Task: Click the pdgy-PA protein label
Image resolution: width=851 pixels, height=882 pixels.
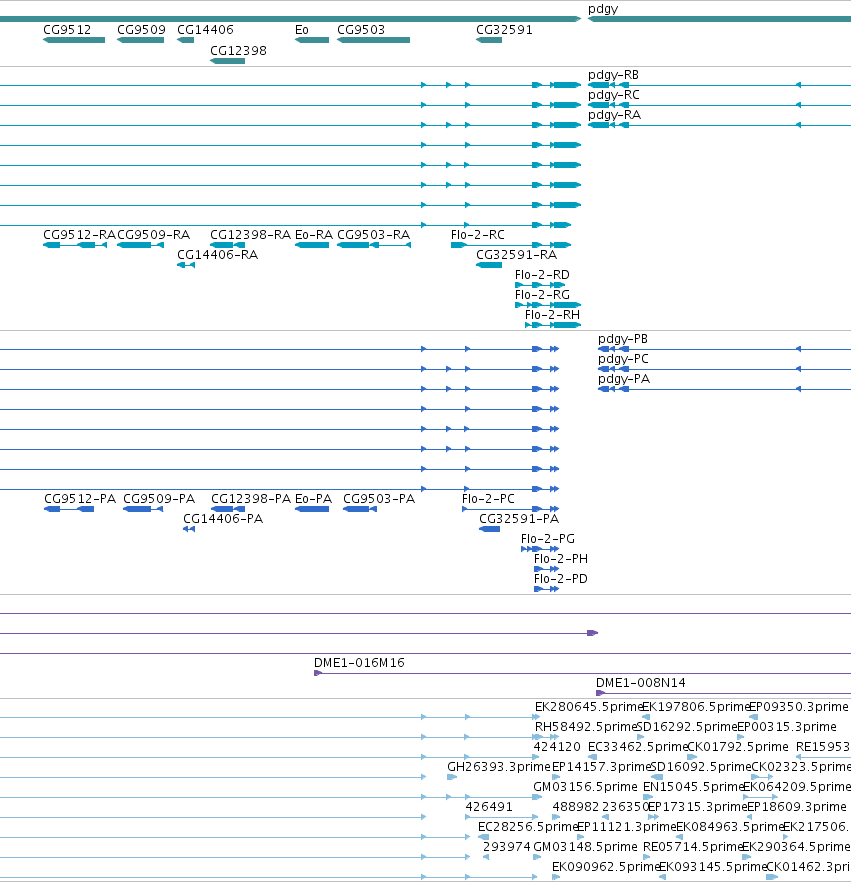Action: 624,379
